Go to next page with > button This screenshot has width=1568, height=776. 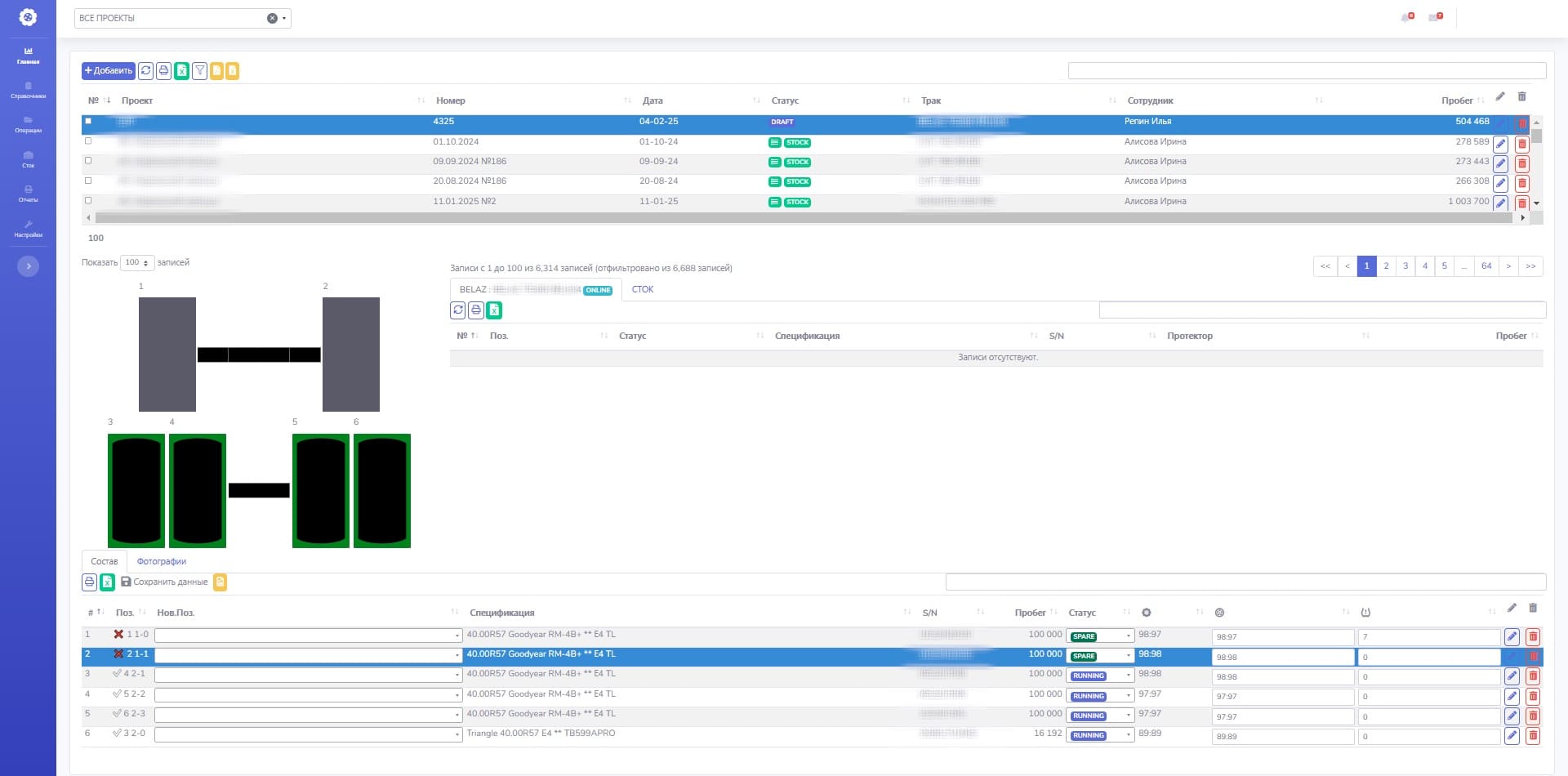1508,265
